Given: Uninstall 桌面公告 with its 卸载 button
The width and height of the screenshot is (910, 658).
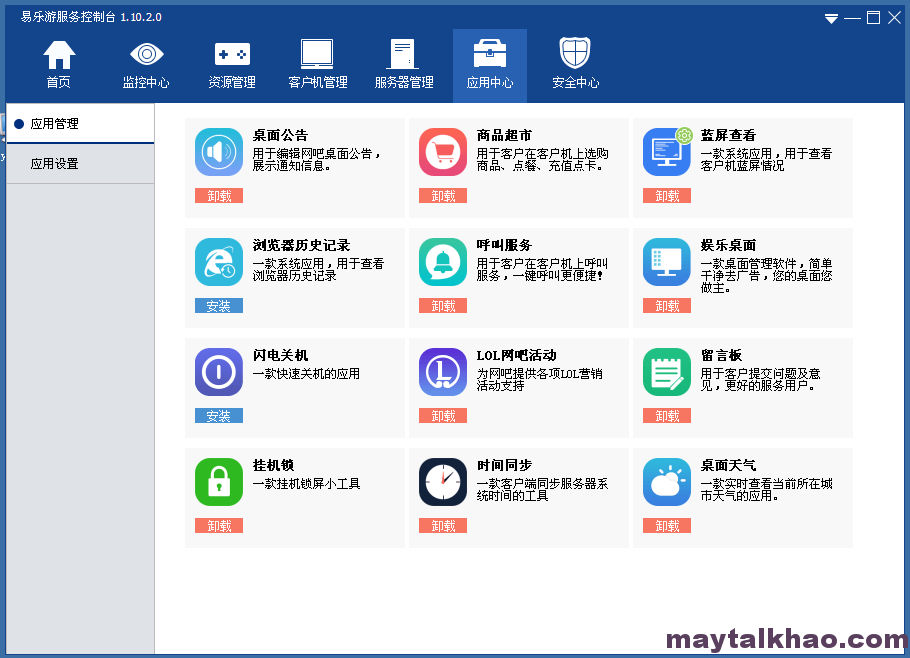Looking at the screenshot, I should click(219, 196).
